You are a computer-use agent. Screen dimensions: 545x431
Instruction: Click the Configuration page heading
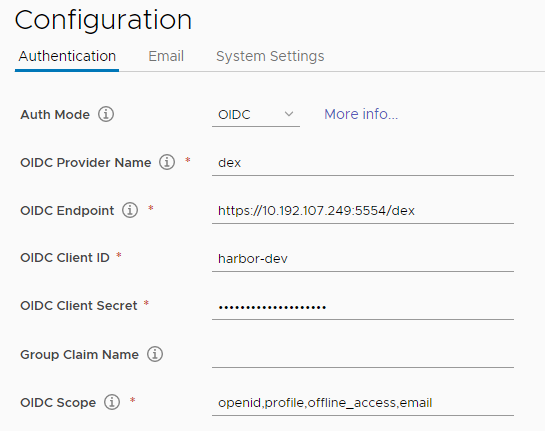pos(103,20)
